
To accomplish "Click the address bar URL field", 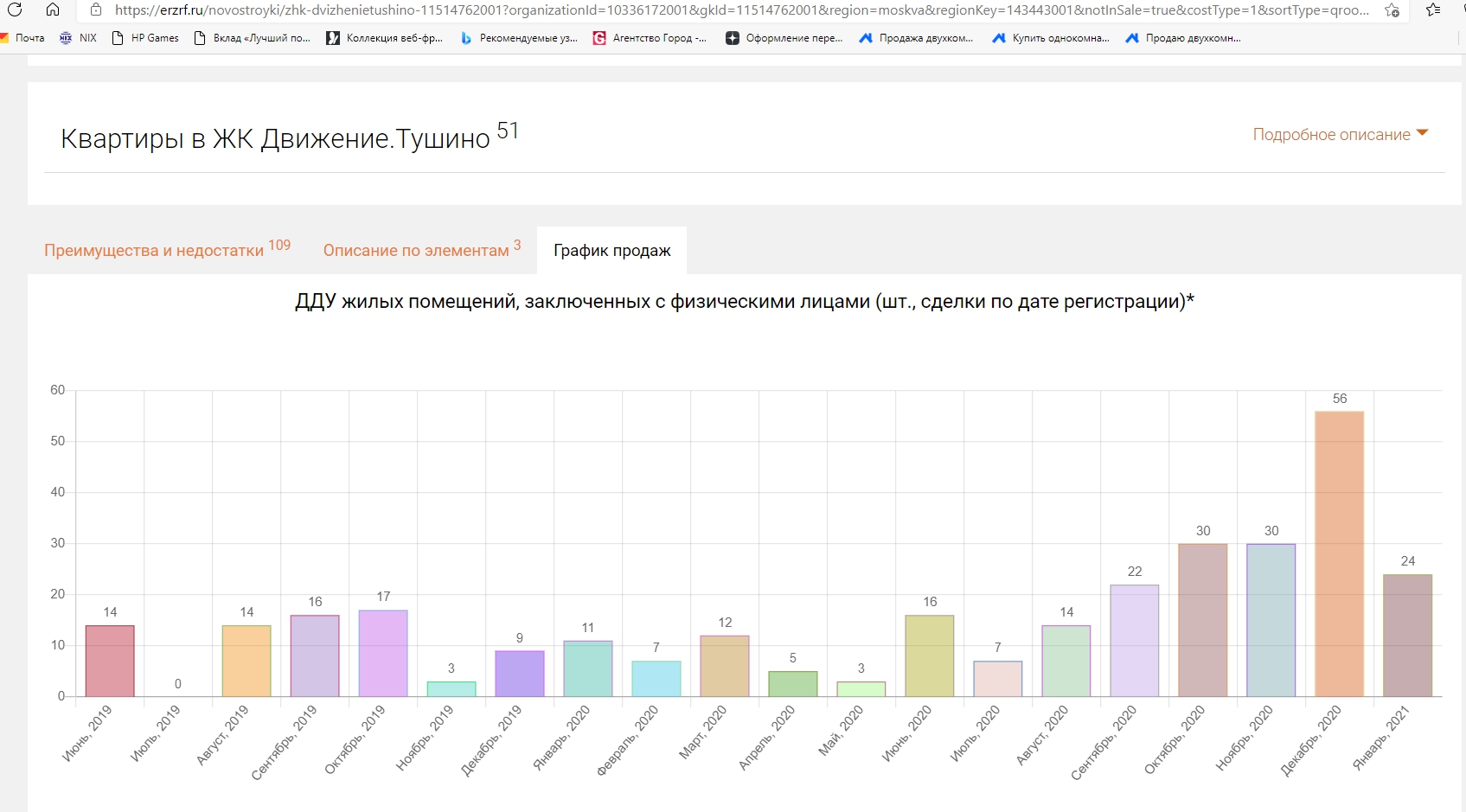I will 735,10.
